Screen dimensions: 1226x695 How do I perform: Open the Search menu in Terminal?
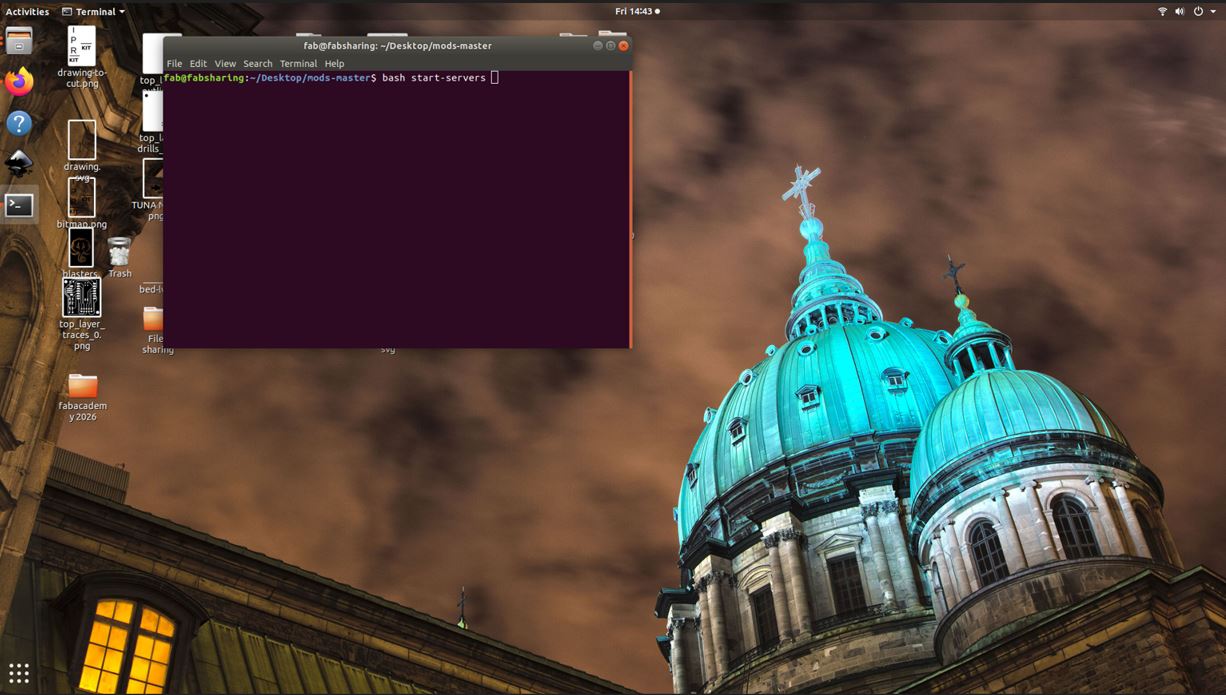257,63
